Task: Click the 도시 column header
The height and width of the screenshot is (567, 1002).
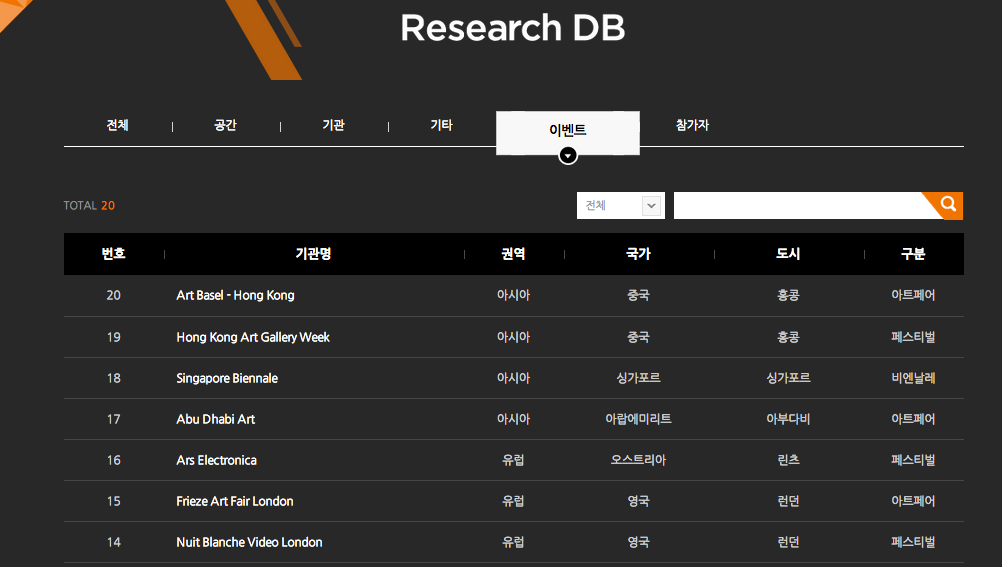Action: [789, 254]
